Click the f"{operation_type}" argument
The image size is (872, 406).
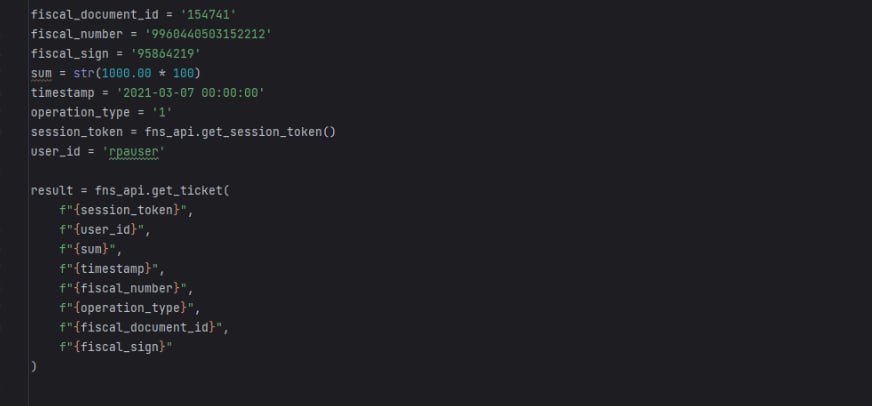click(128, 305)
